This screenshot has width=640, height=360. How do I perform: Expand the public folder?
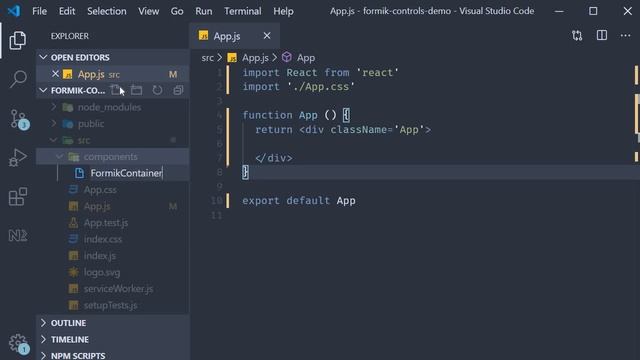113,123
